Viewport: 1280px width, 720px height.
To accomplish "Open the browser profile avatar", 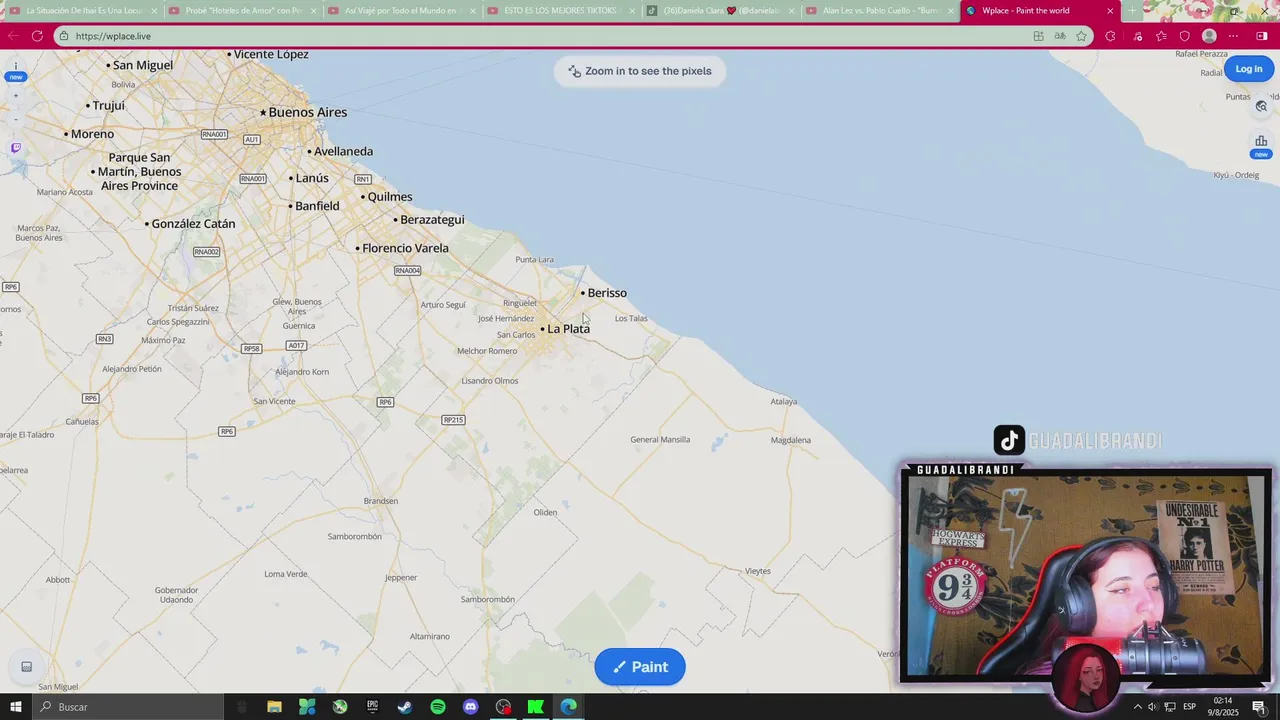I will [1209, 36].
